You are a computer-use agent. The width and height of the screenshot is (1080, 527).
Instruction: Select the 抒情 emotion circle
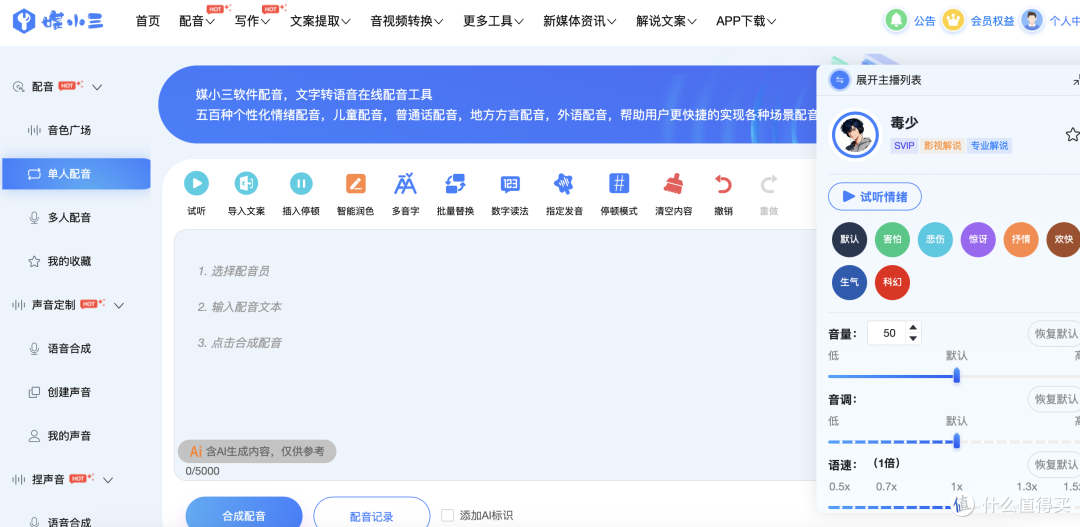point(1021,239)
